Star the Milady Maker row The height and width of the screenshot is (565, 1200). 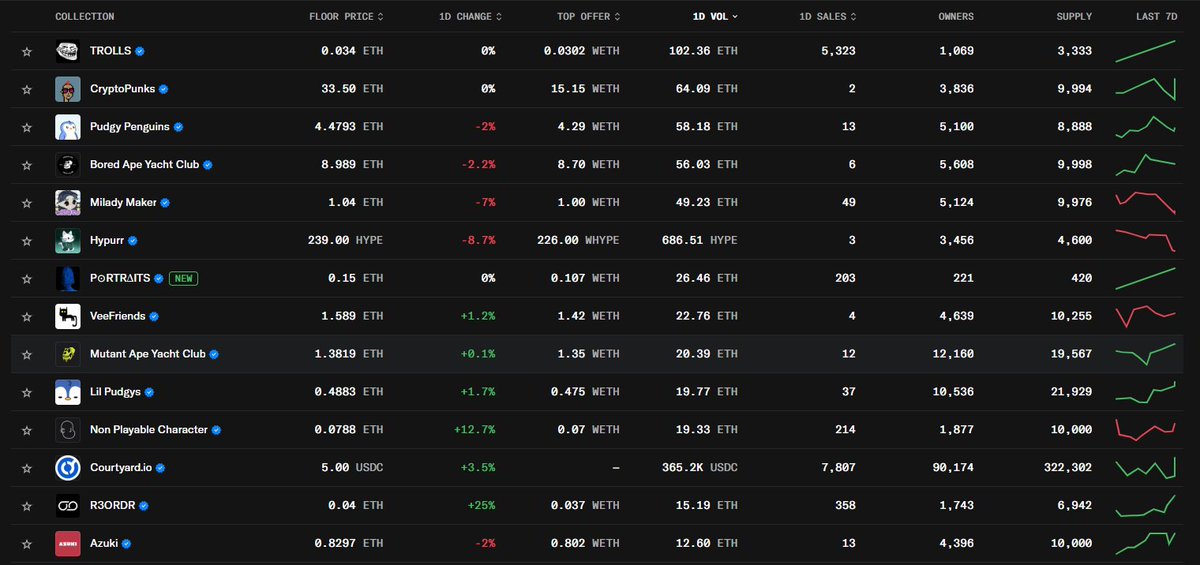click(27, 203)
